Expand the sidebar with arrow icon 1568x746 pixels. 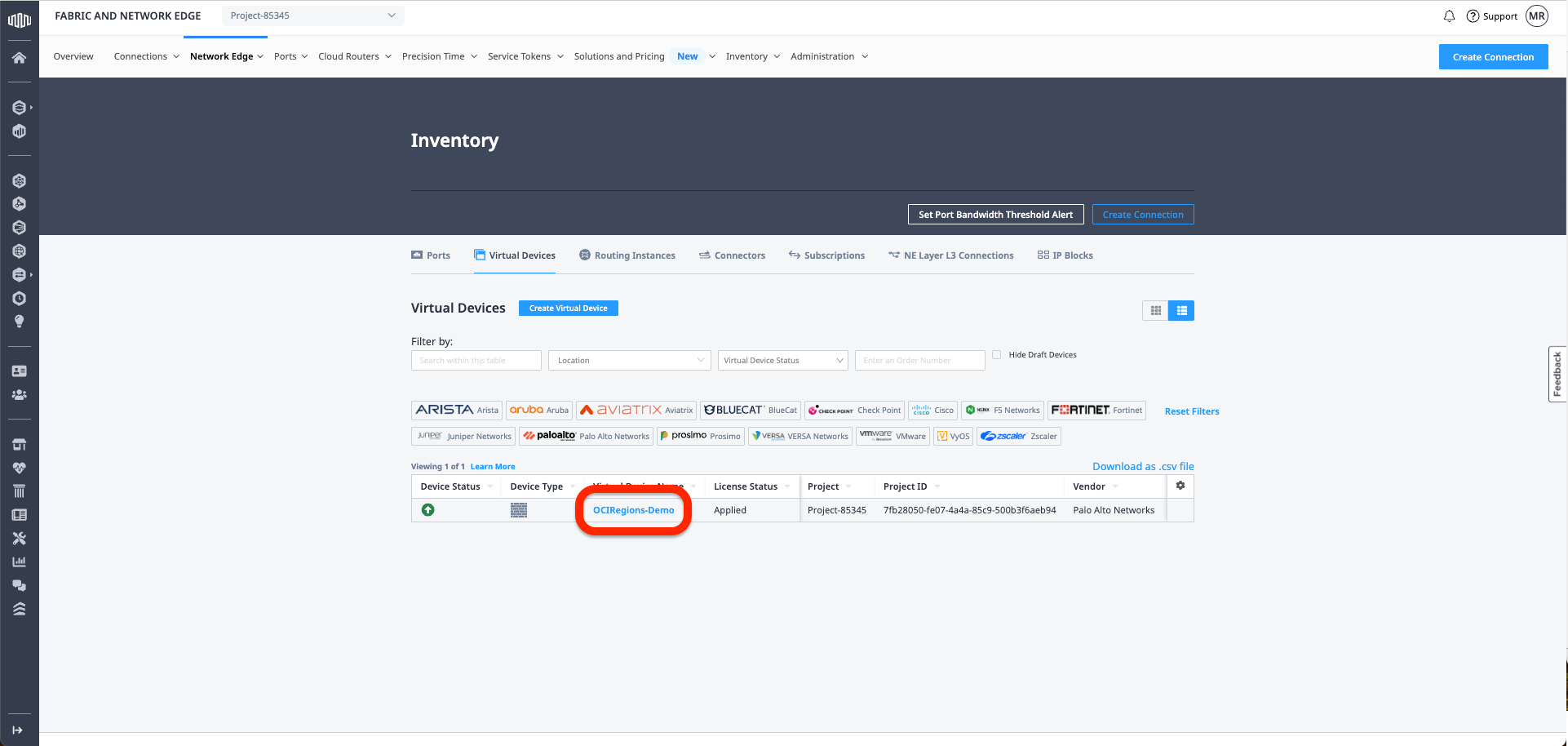[x=18, y=730]
